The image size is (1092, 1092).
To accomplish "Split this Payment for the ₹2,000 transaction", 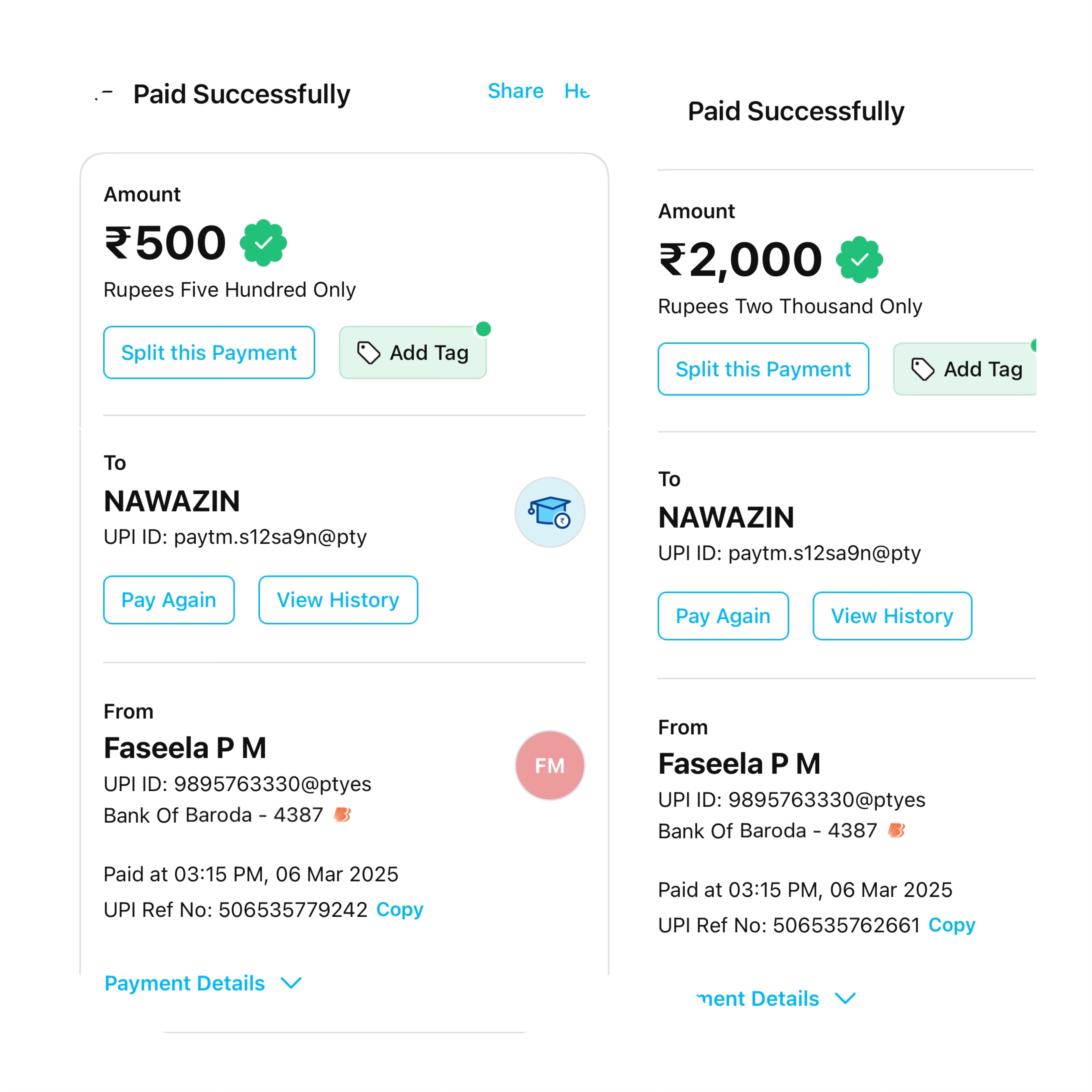I will (x=763, y=369).
